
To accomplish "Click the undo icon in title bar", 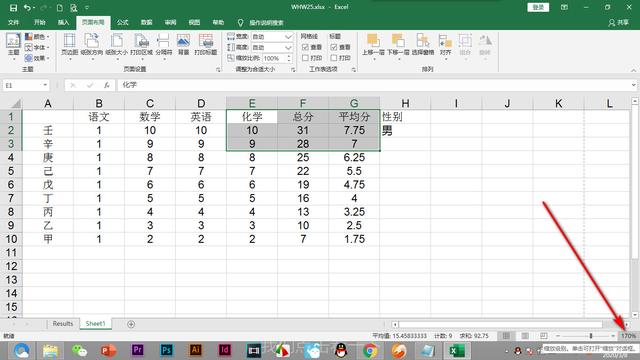I will tap(27, 7).
